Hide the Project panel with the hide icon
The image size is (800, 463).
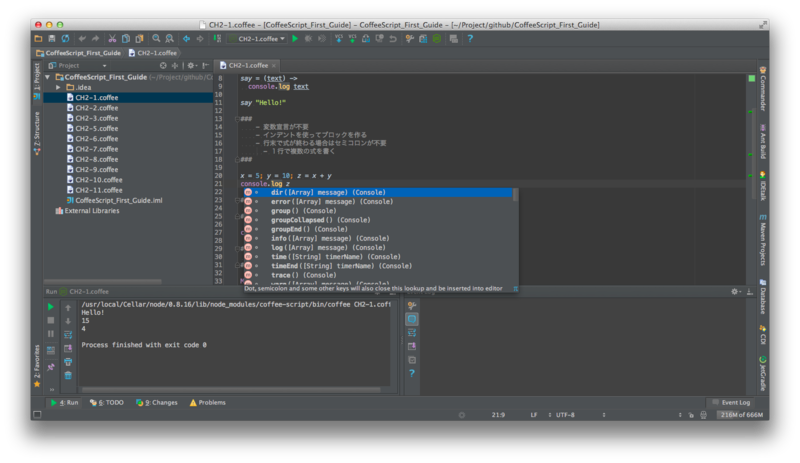[205, 65]
